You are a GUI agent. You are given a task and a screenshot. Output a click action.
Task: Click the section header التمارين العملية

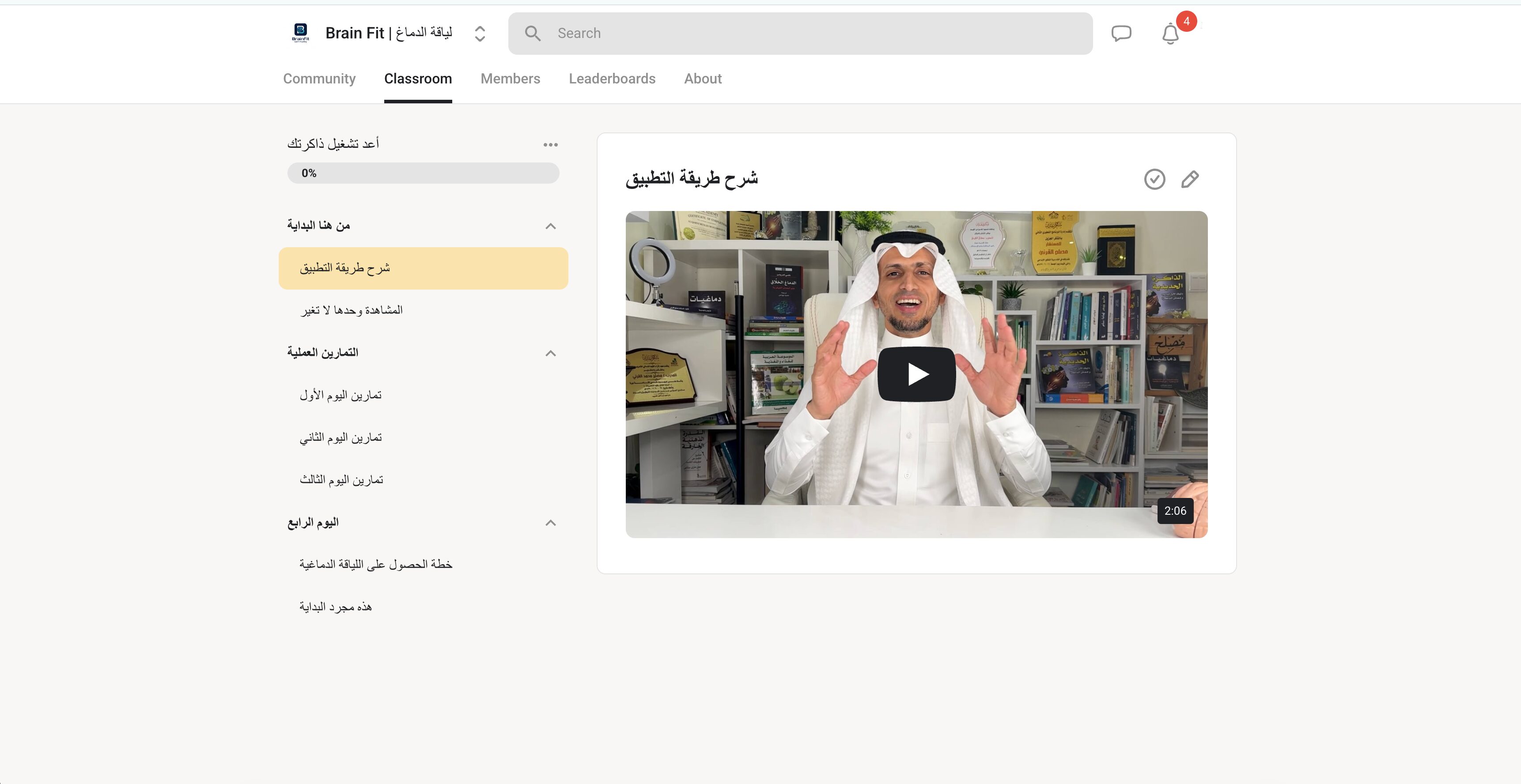click(x=323, y=352)
